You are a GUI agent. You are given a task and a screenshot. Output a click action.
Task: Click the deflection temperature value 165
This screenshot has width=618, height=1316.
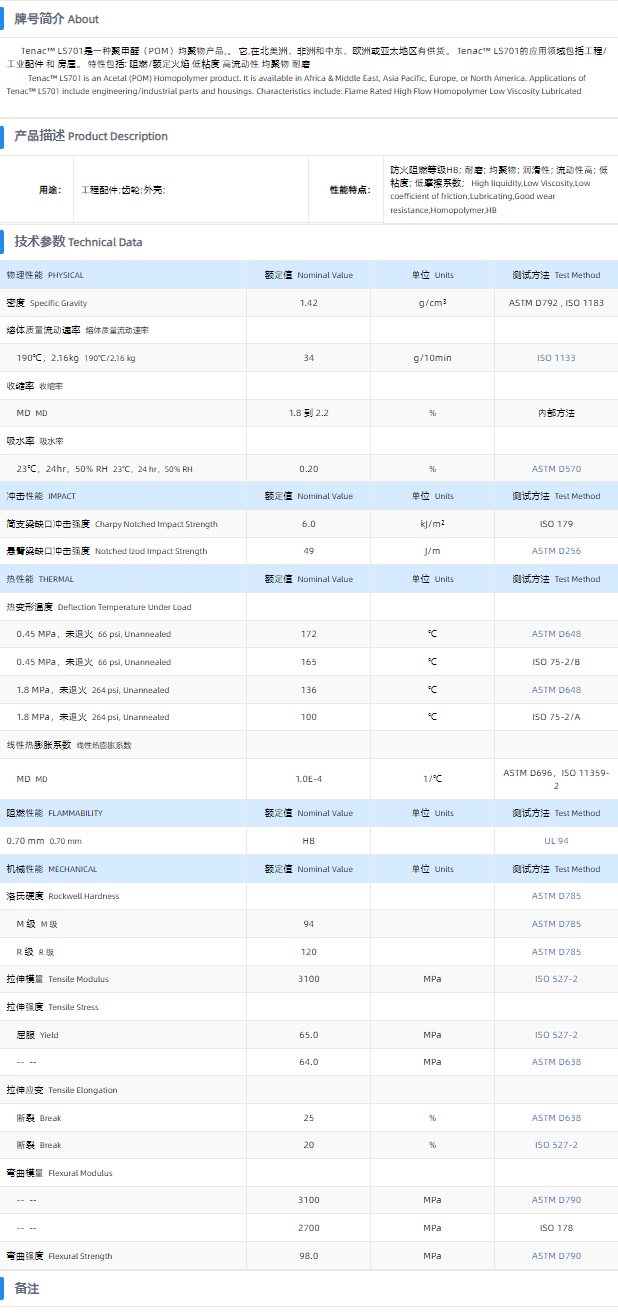(308, 662)
